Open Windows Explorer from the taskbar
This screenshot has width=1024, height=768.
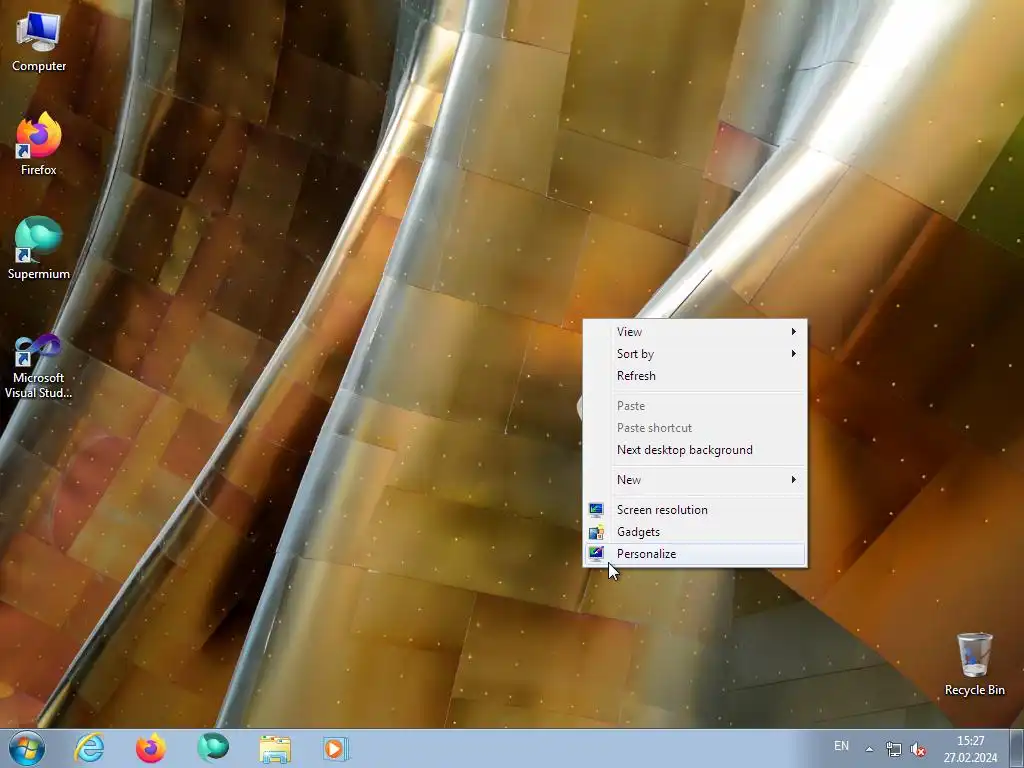pyautogui.click(x=275, y=748)
